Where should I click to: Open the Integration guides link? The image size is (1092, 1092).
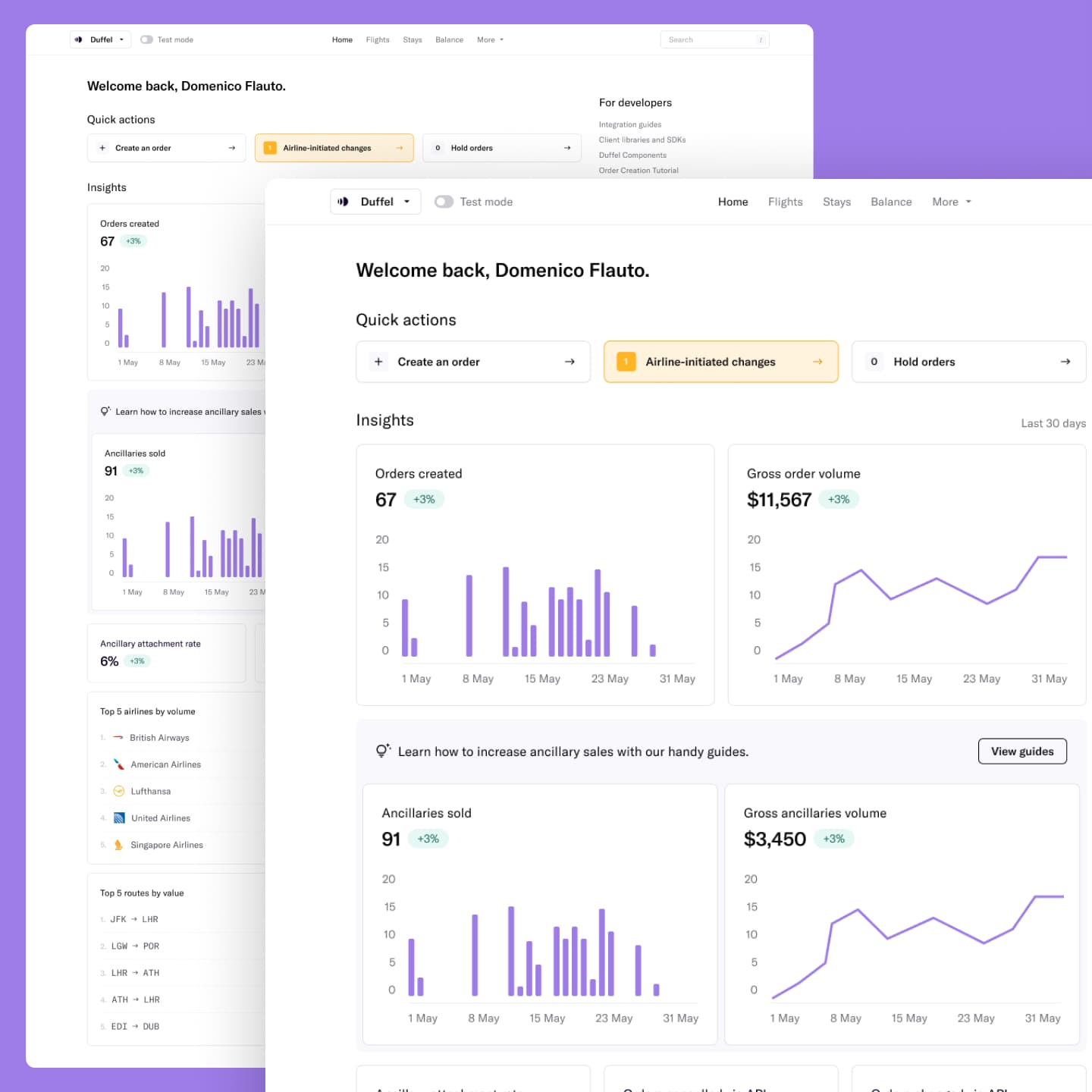[630, 124]
